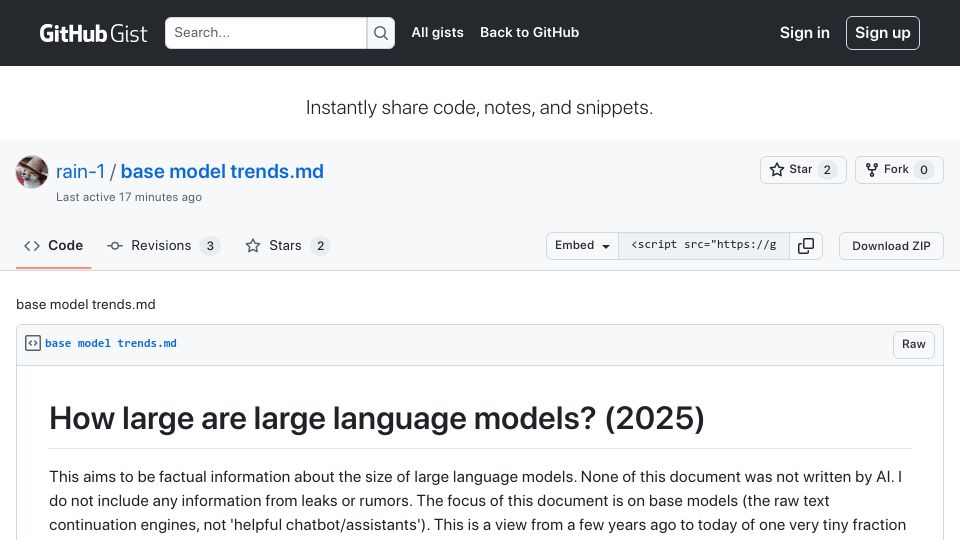This screenshot has width=960, height=540.
Task: Click Download ZIP
Action: point(891,246)
